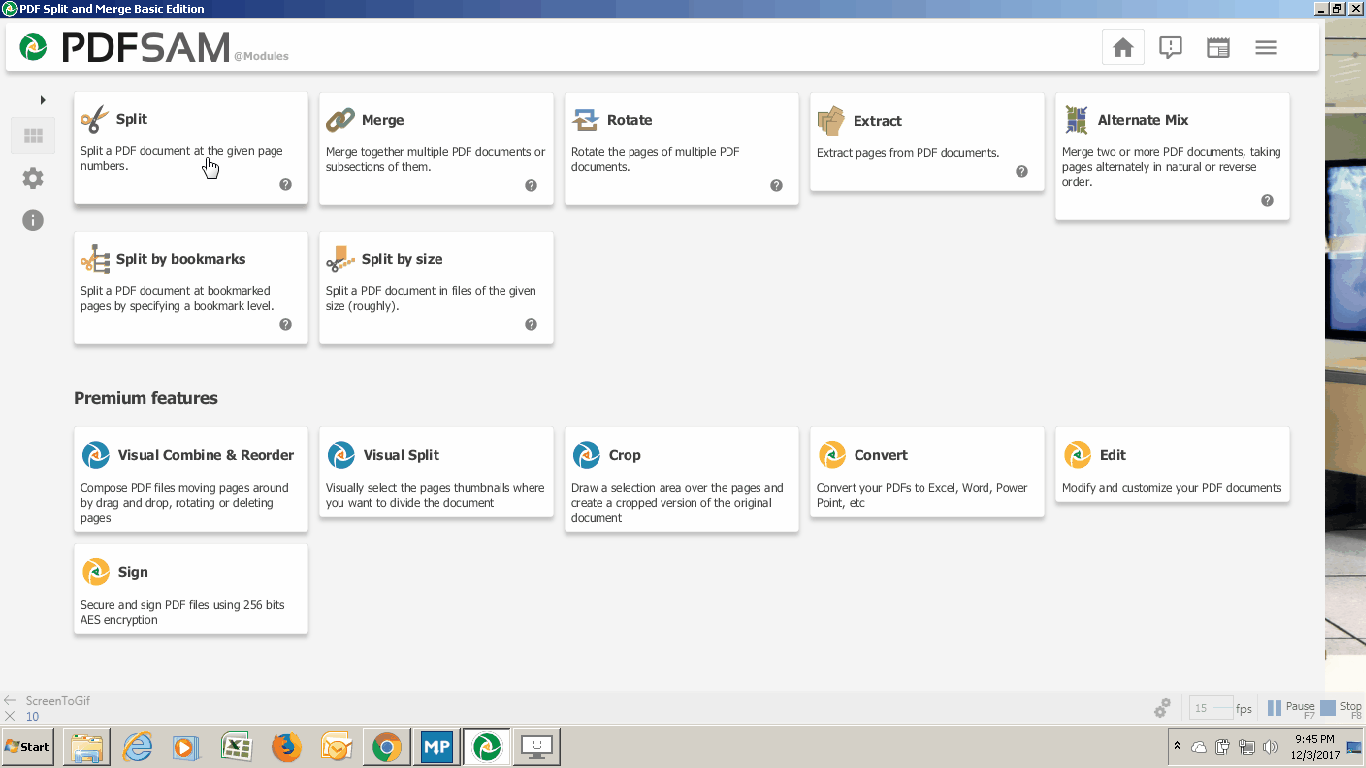Discard recording with ScreenToGif X icon
The width and height of the screenshot is (1366, 768).
pyautogui.click(x=10, y=716)
